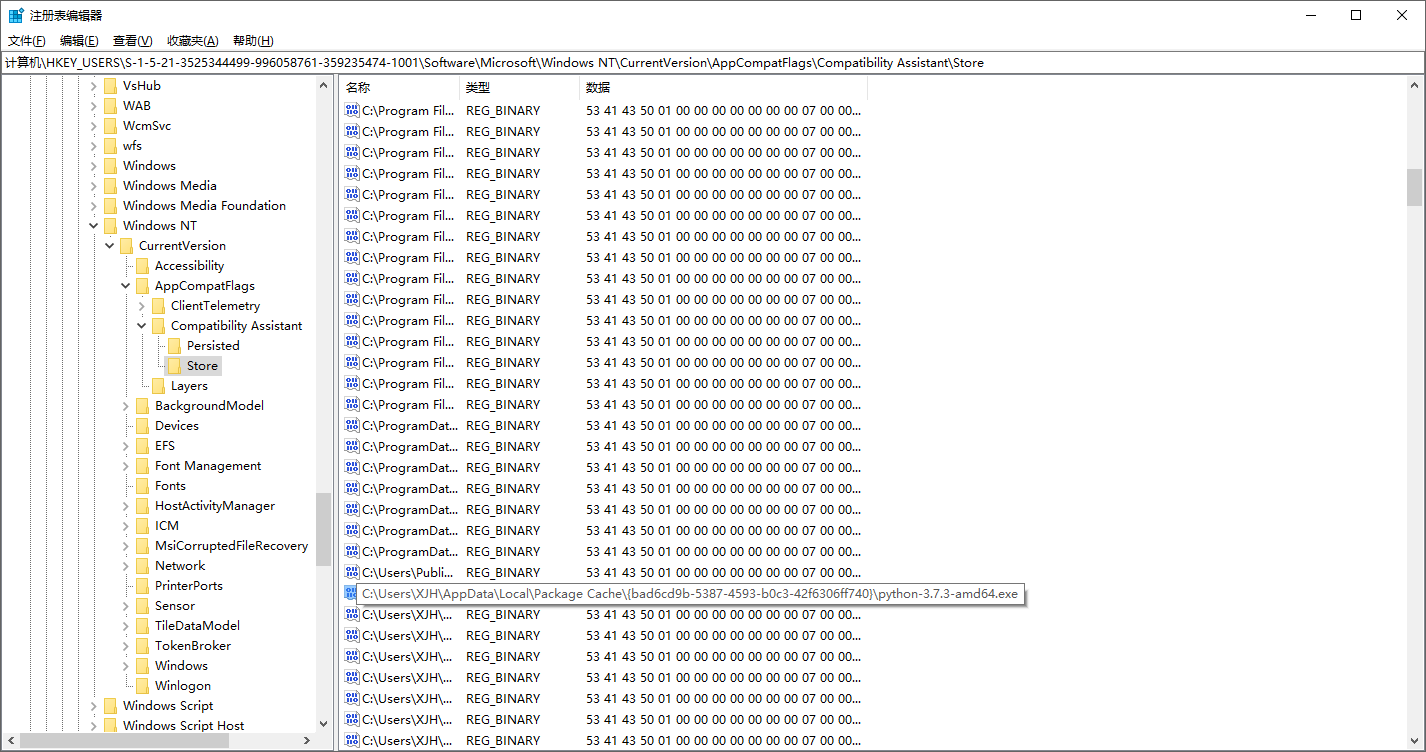Click the Windows Script Host folder icon
The image size is (1426, 752).
point(110,726)
